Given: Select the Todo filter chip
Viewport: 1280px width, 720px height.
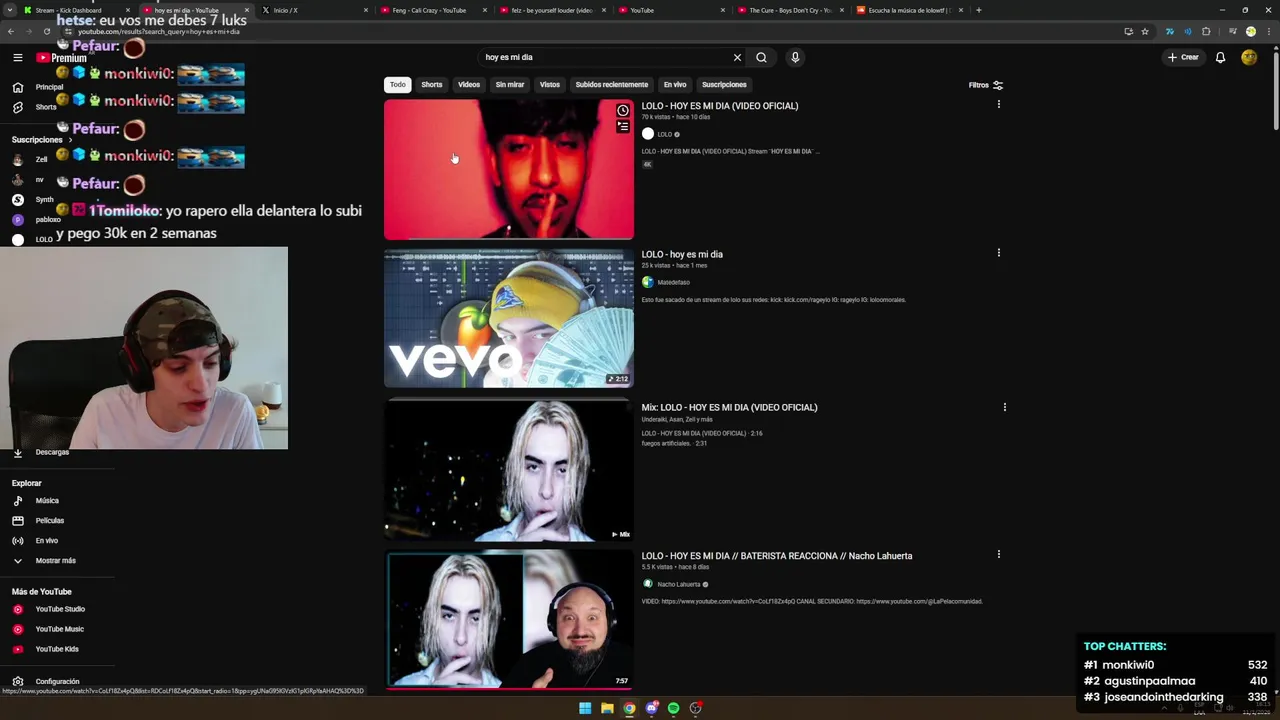Looking at the screenshot, I should (x=398, y=85).
